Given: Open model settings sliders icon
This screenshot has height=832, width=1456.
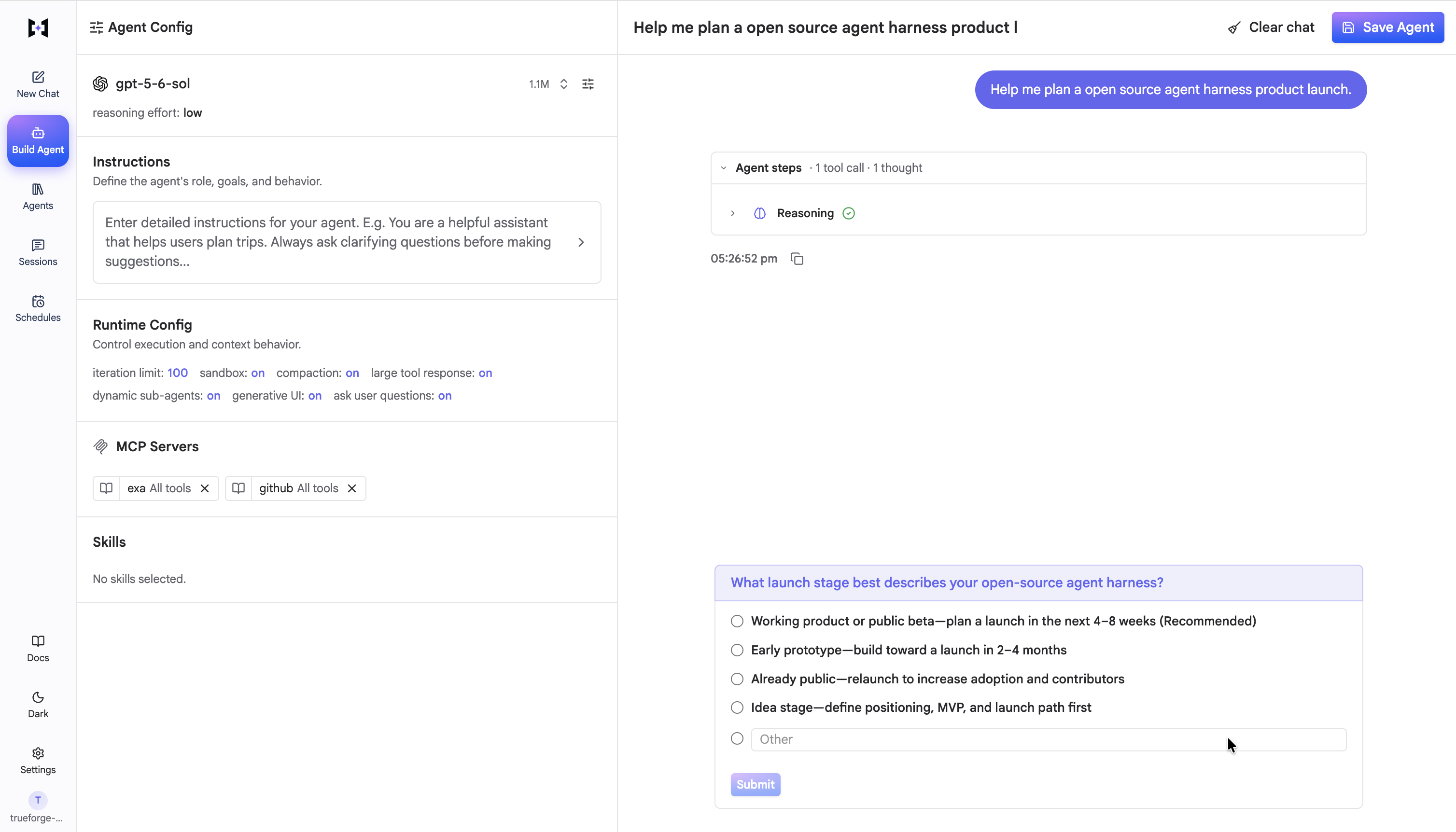Looking at the screenshot, I should click(x=588, y=84).
